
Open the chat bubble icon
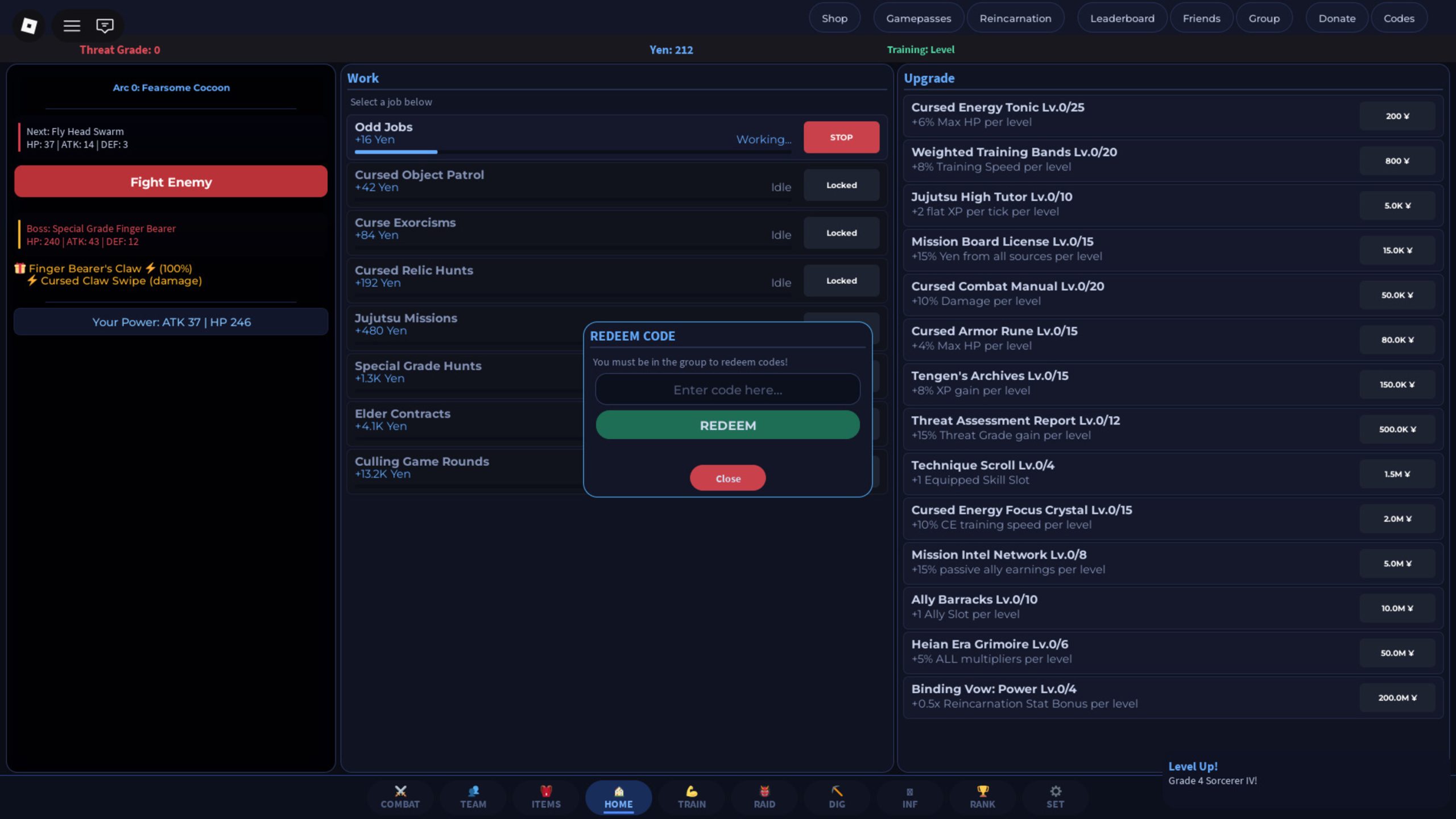click(105, 25)
